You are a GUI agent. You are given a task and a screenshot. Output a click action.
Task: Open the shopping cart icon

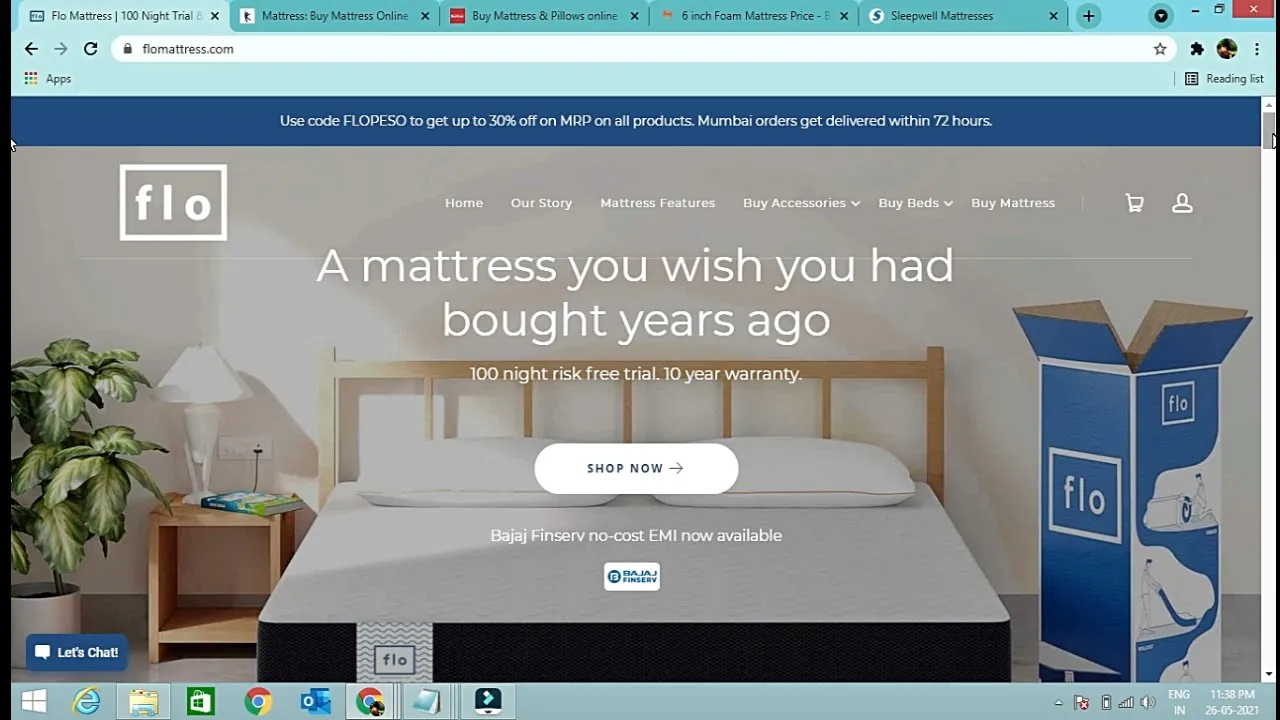1134,203
